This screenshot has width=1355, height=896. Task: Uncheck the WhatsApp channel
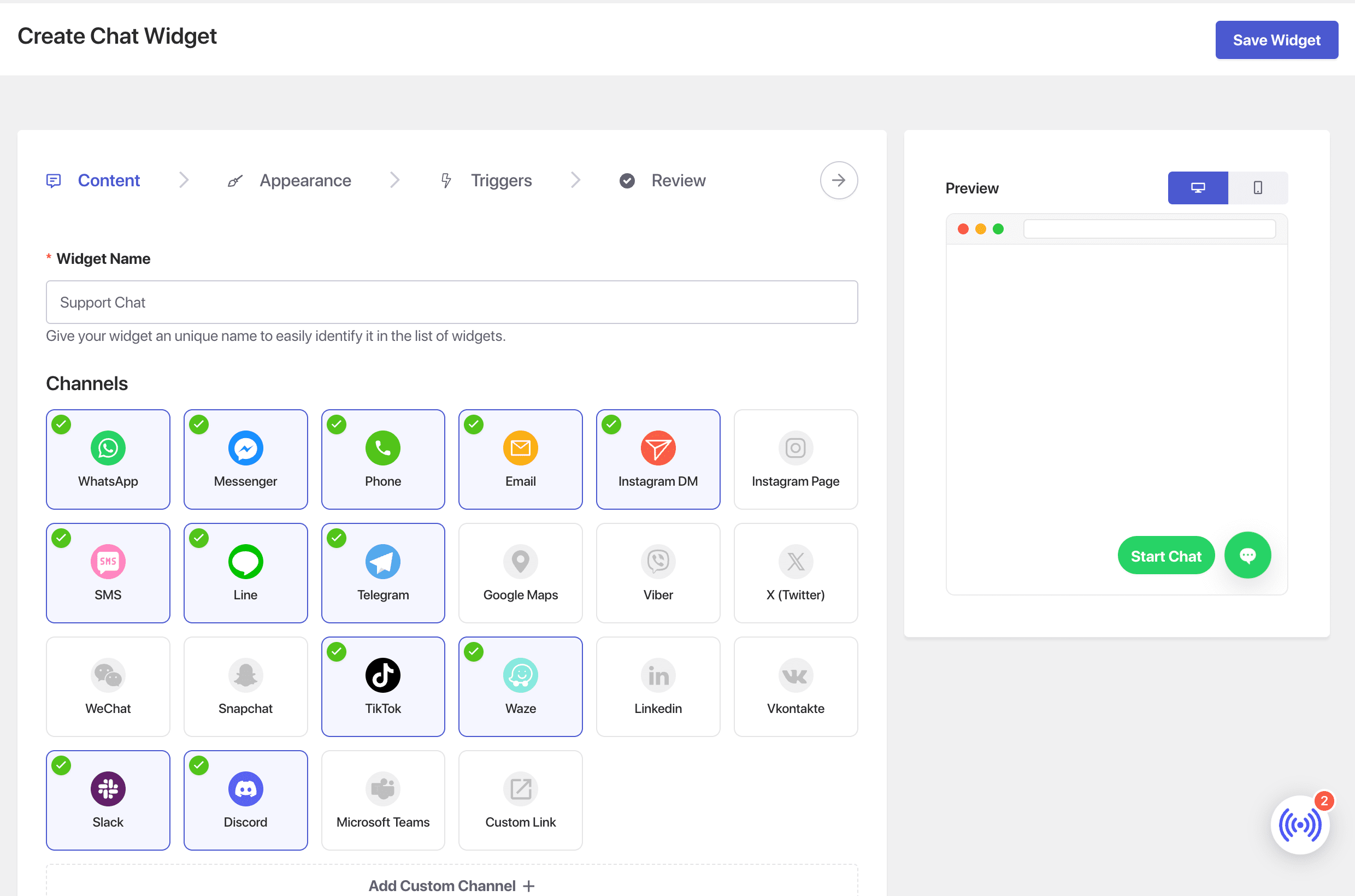click(108, 459)
